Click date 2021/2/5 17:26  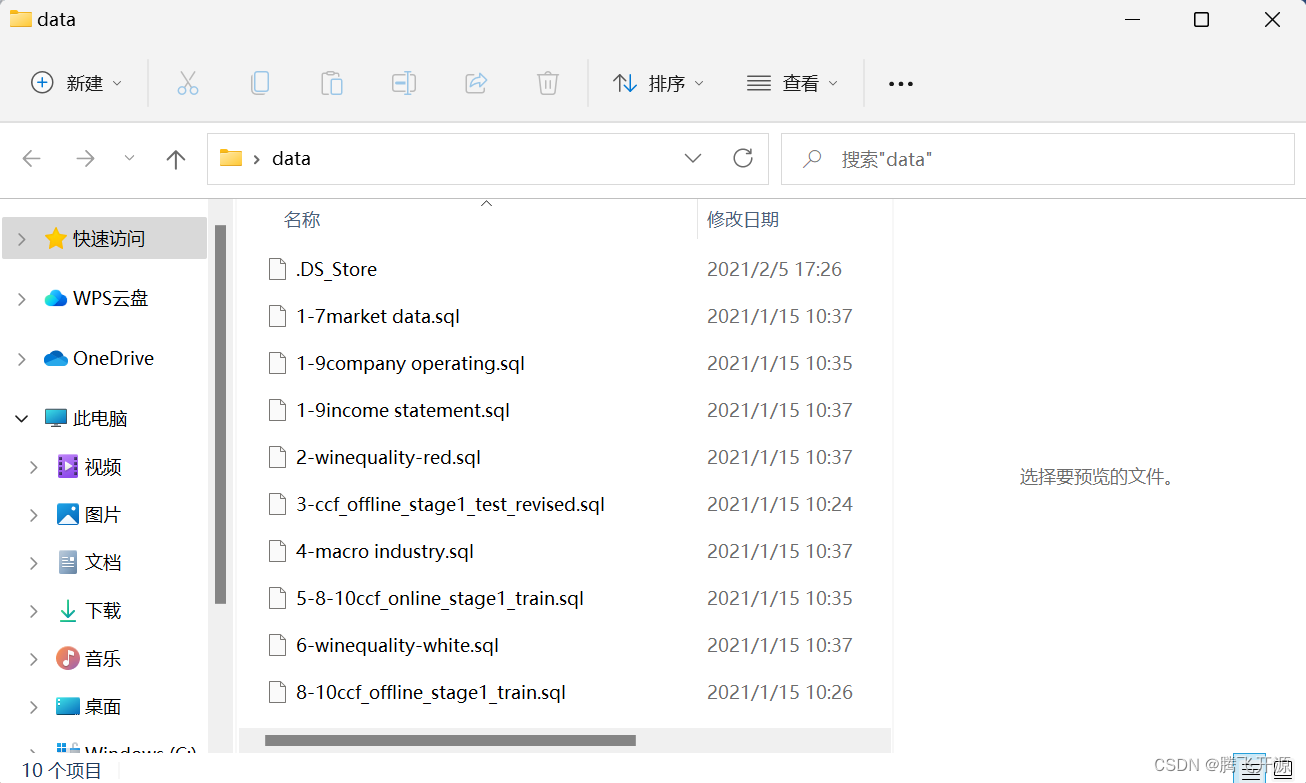point(774,269)
